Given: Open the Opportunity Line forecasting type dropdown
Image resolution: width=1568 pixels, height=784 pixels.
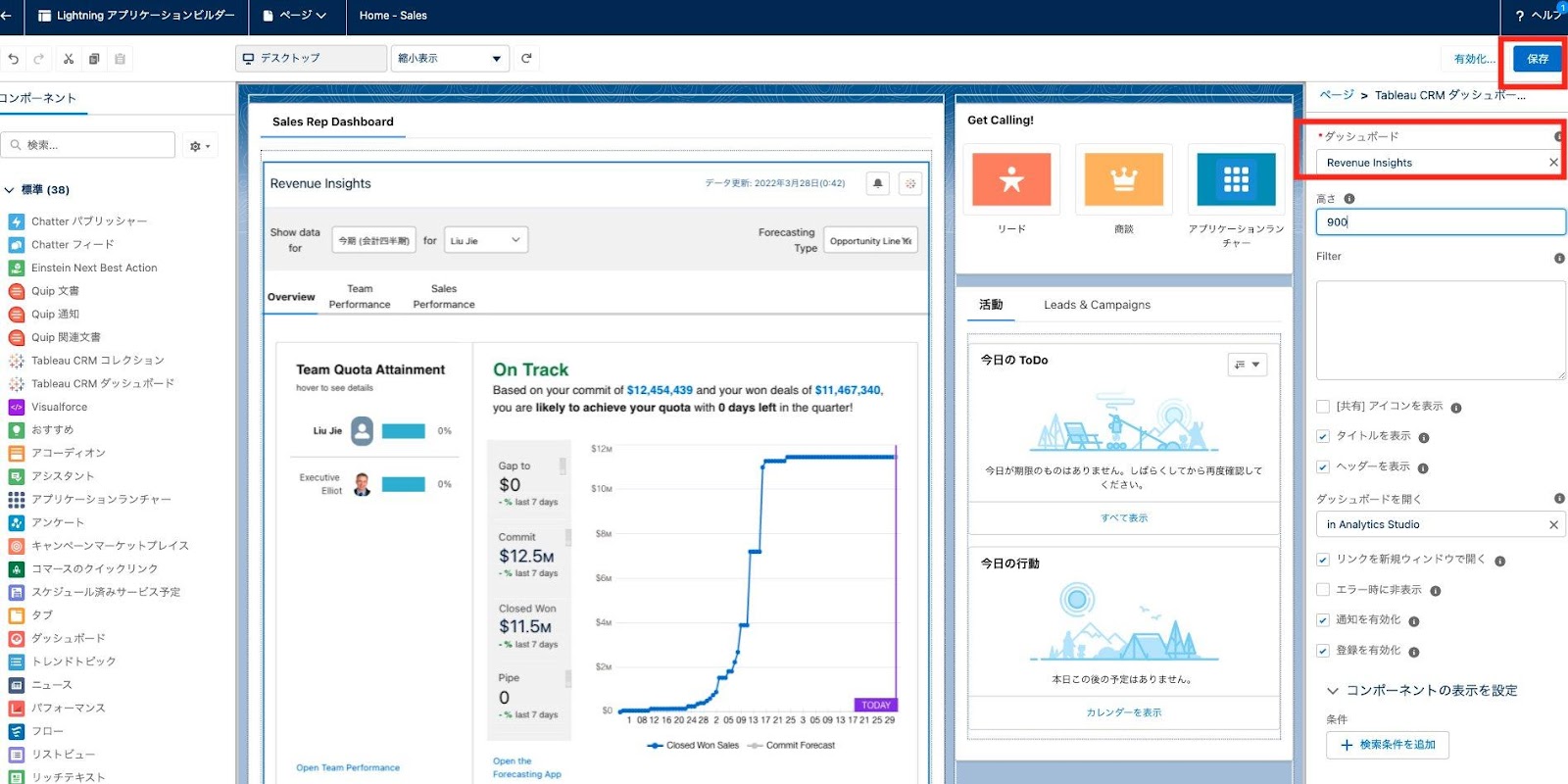Looking at the screenshot, I should (x=870, y=240).
